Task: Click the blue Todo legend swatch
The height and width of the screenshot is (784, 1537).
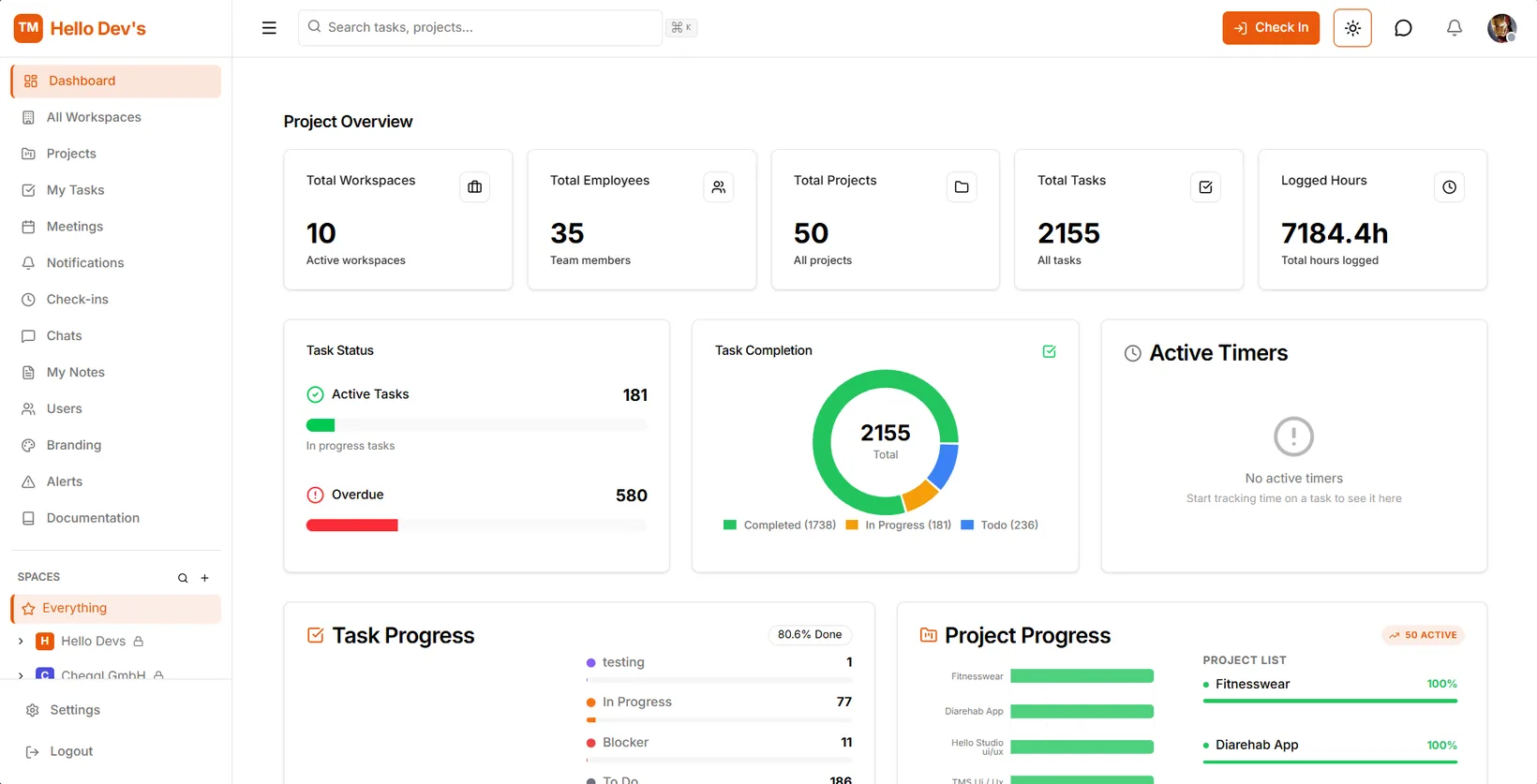Action: click(x=967, y=525)
